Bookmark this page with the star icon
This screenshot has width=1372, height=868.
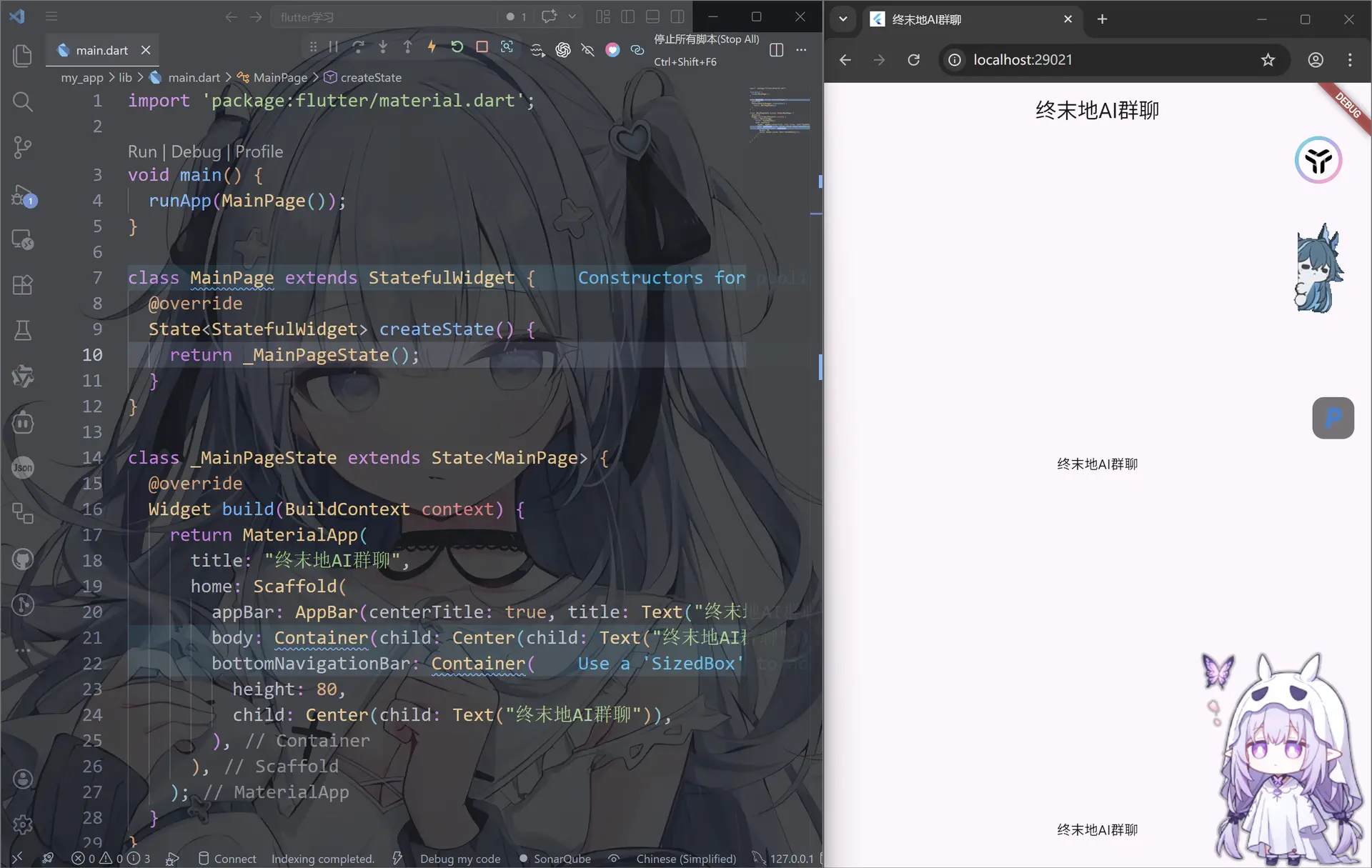click(1268, 60)
